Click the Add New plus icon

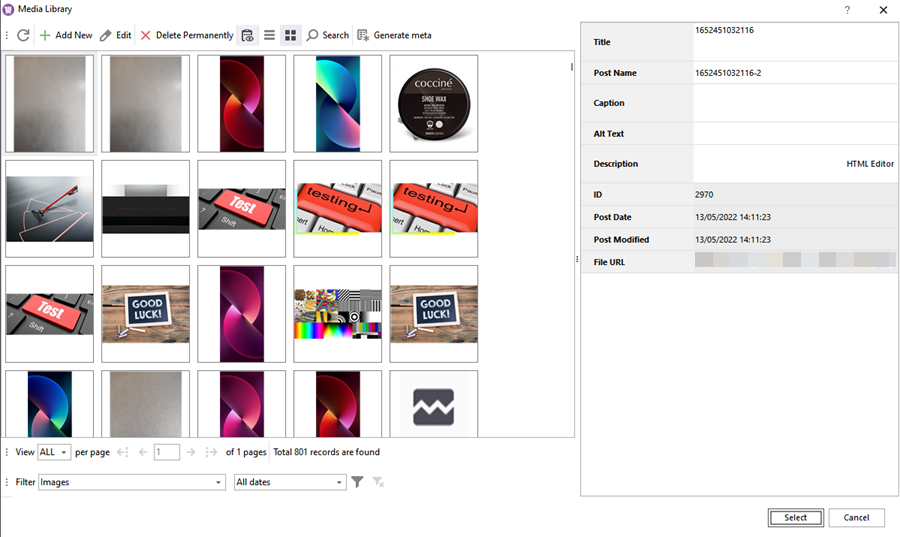[x=45, y=35]
